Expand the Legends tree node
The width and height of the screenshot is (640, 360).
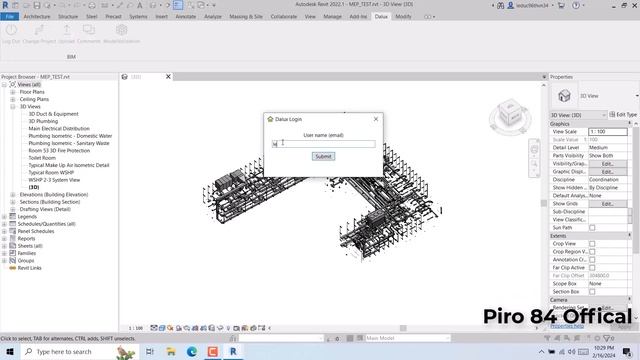4,217
